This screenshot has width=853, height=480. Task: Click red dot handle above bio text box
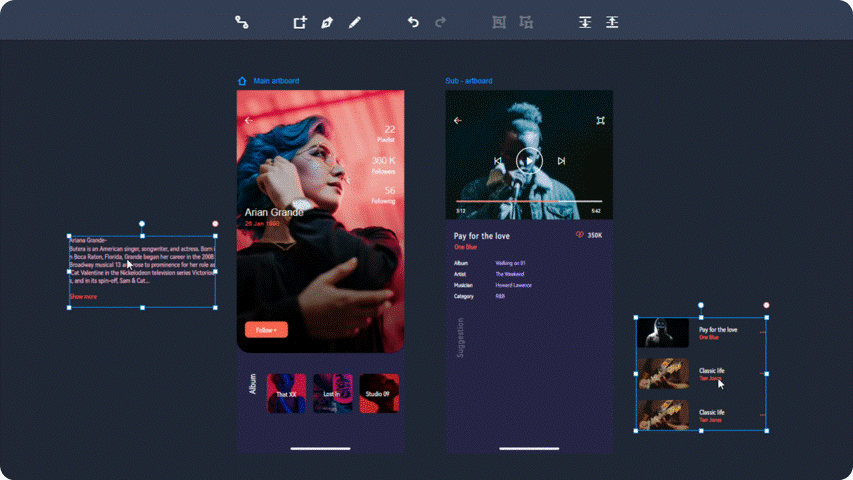215,224
